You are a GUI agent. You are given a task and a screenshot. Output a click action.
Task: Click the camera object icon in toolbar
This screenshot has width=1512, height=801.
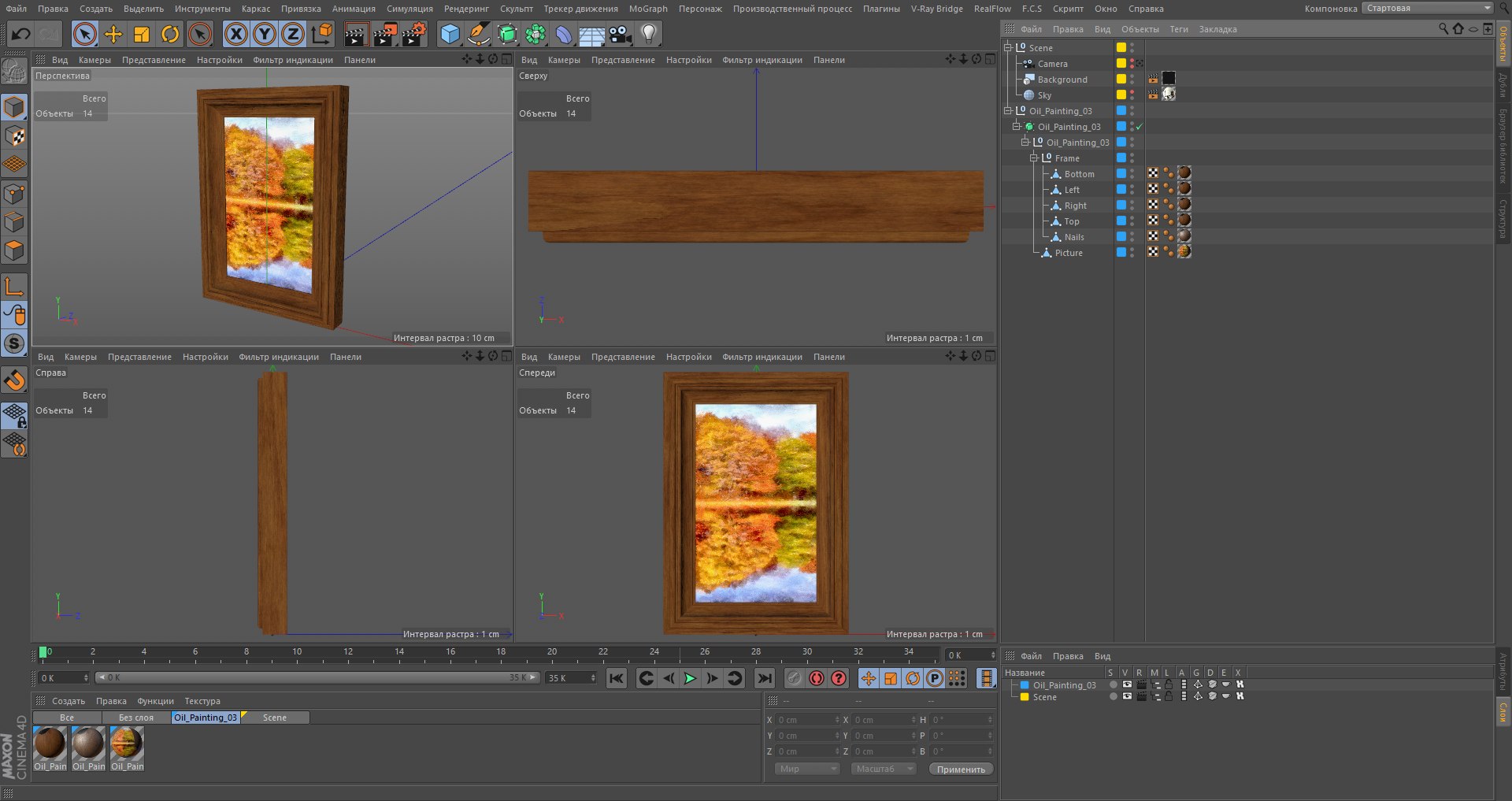click(621, 34)
